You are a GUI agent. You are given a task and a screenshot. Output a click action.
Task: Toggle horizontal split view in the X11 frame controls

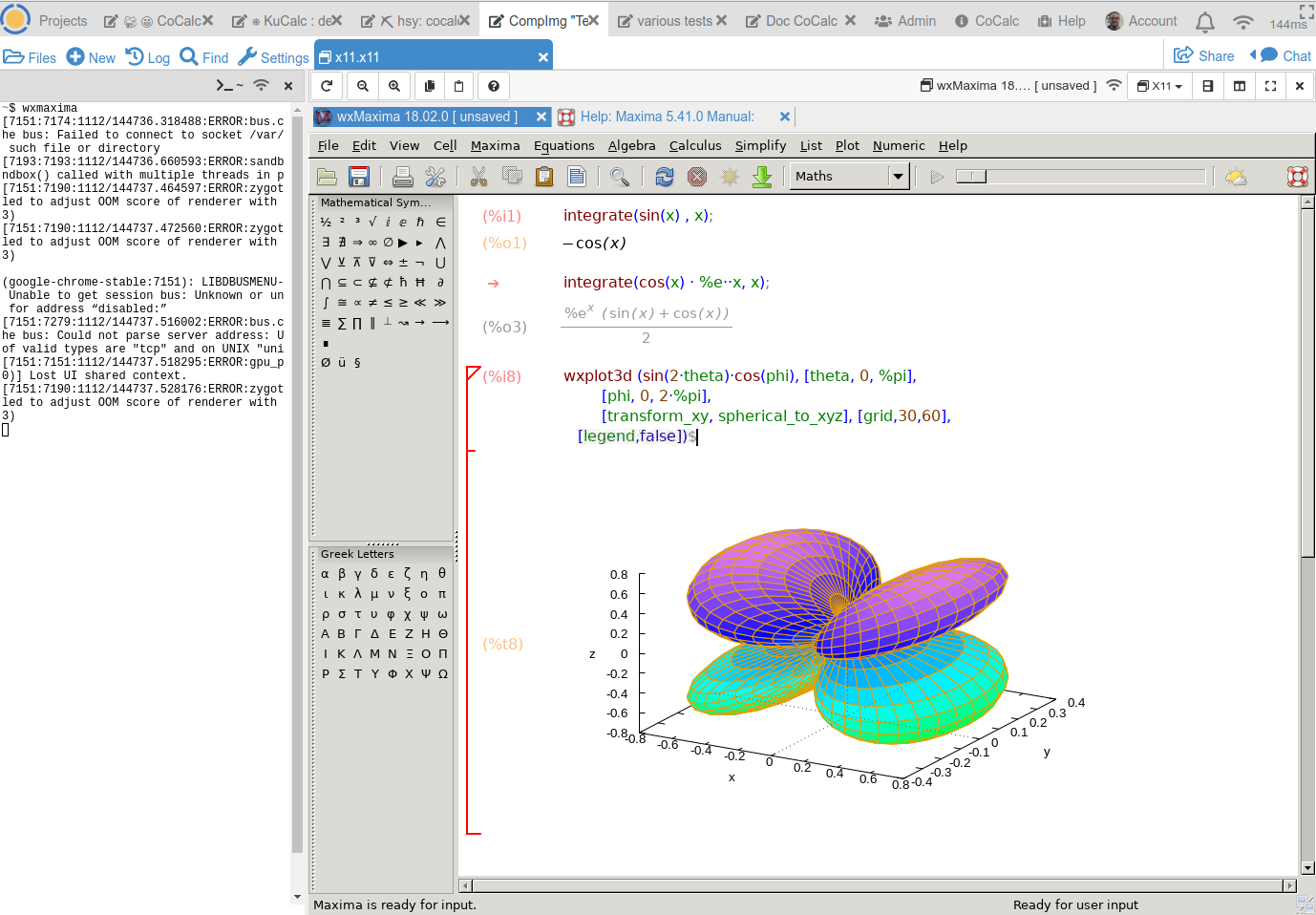coord(1208,86)
